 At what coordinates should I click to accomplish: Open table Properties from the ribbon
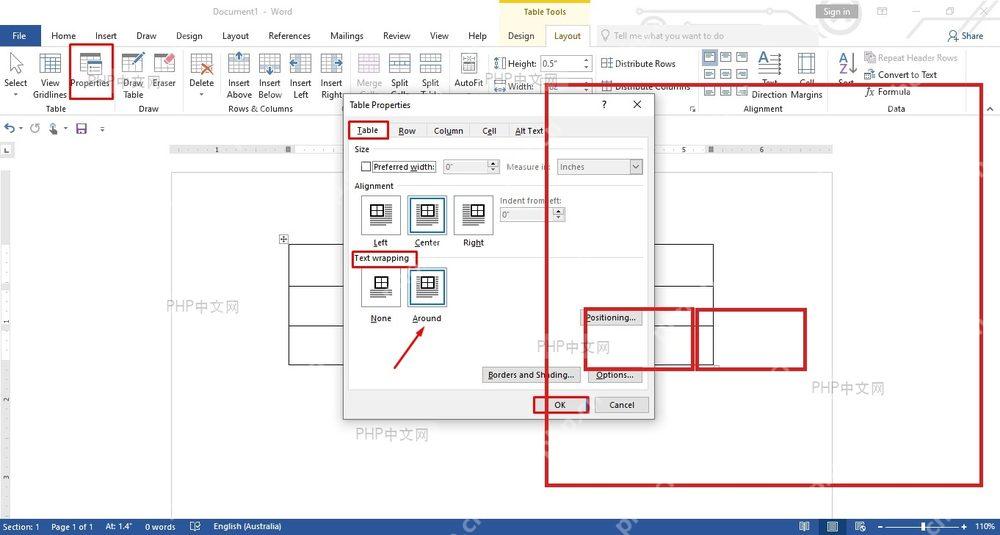[x=90, y=71]
